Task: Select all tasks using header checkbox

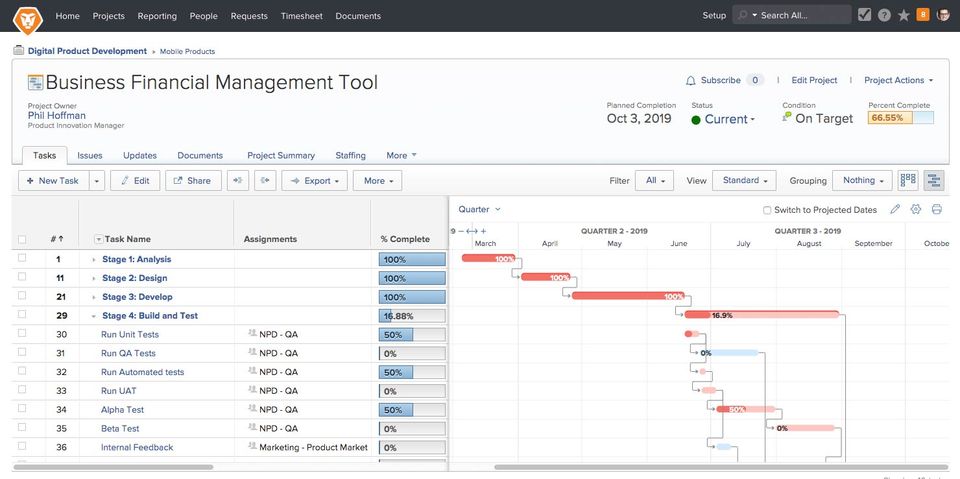Action: [x=22, y=239]
